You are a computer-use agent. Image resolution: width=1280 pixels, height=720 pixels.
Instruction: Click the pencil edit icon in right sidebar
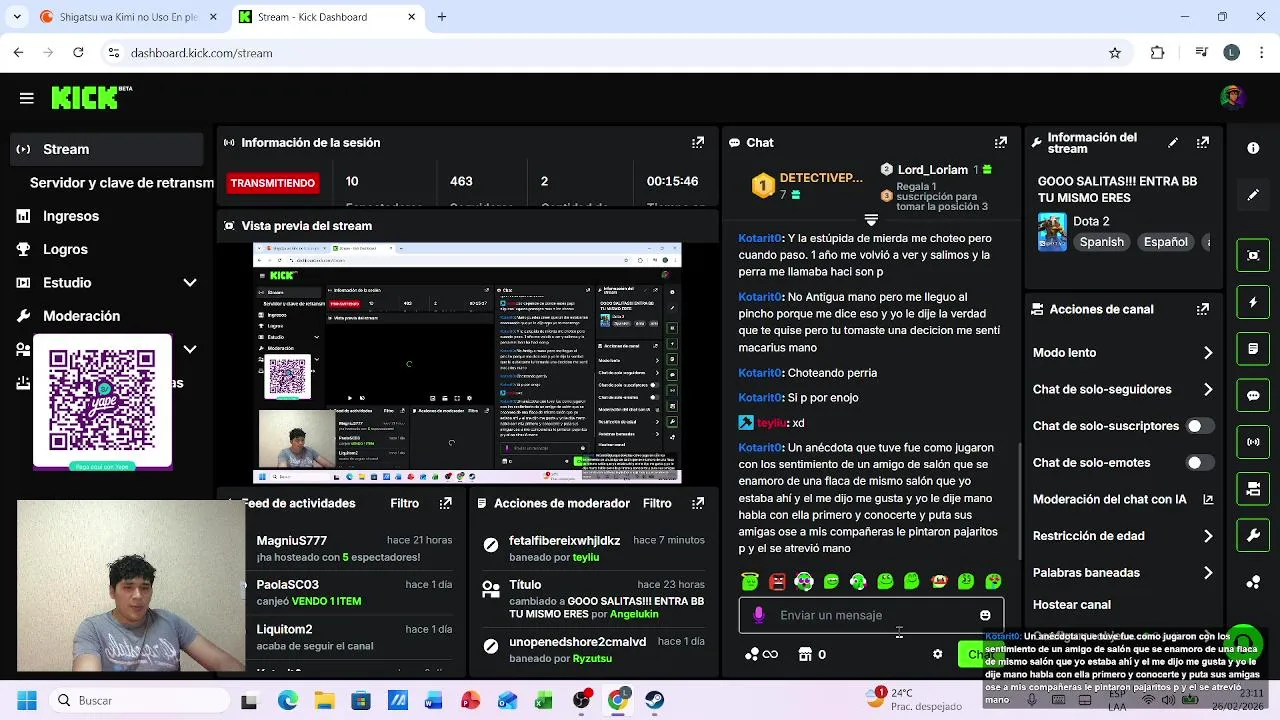coord(1253,195)
